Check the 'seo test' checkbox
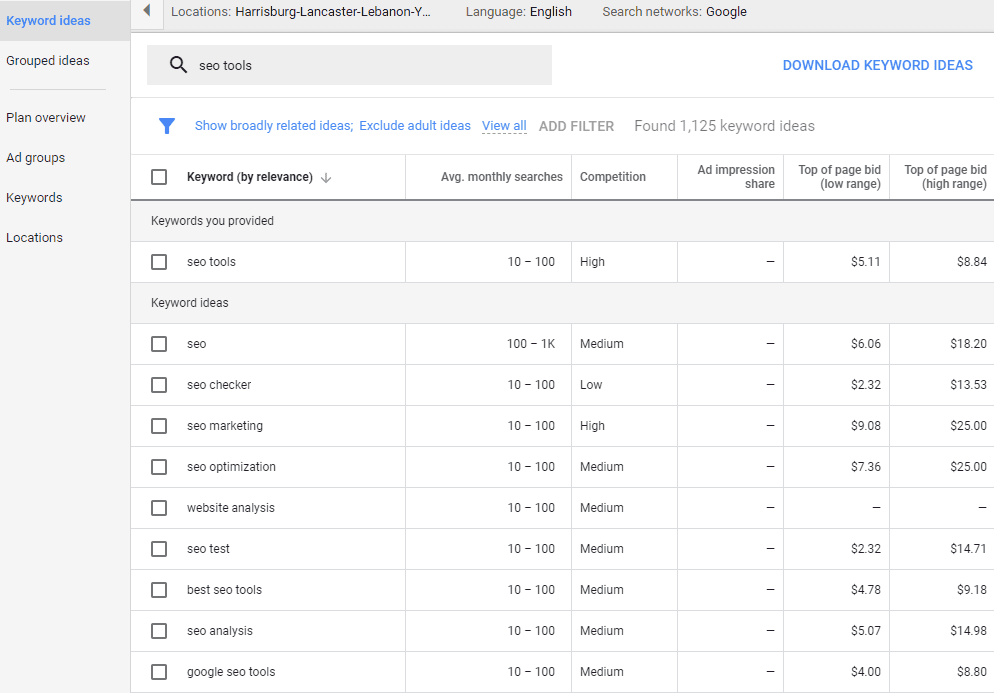This screenshot has height=693, width=994. [159, 549]
